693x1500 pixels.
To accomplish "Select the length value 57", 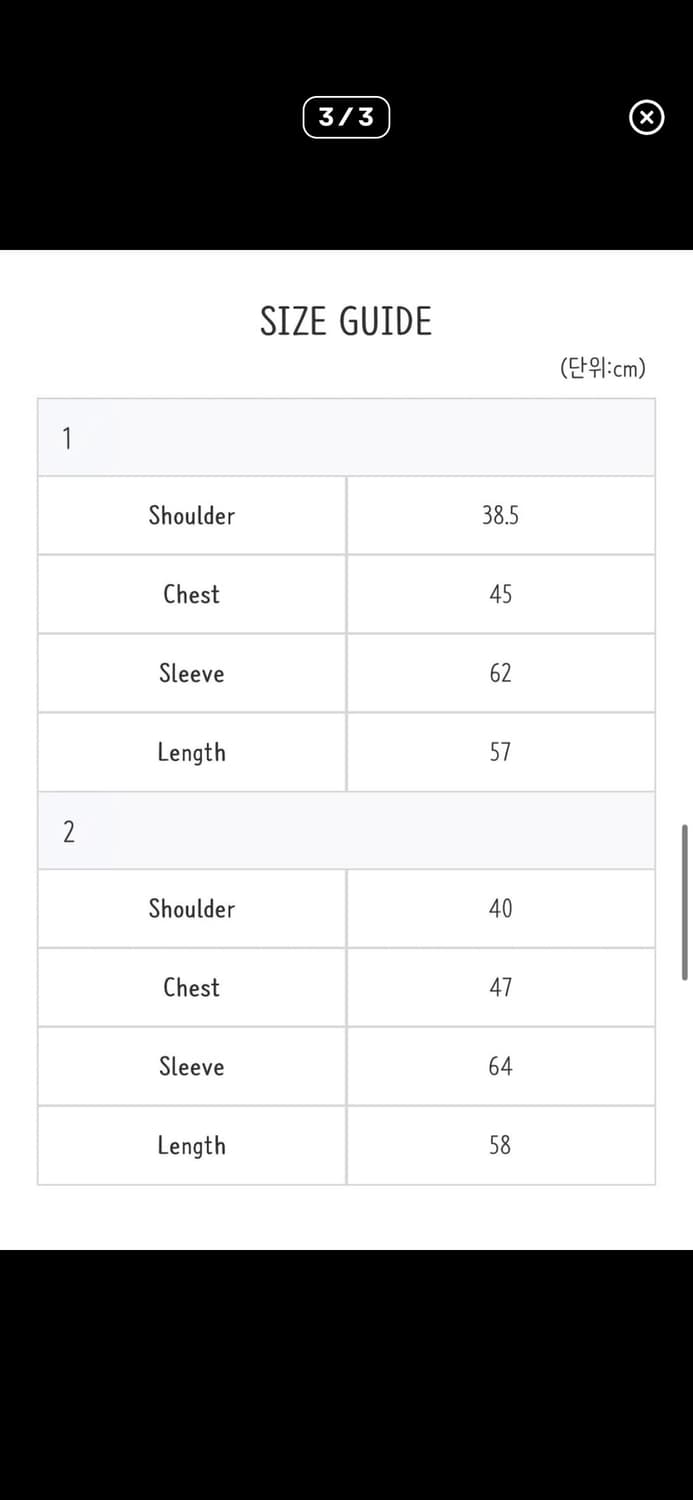I will (x=500, y=752).
